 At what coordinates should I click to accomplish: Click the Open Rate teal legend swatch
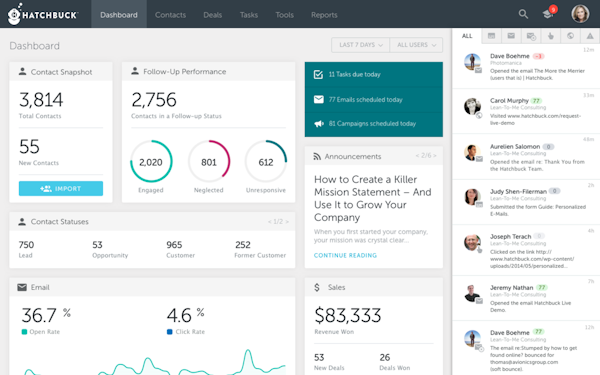[x=24, y=332]
